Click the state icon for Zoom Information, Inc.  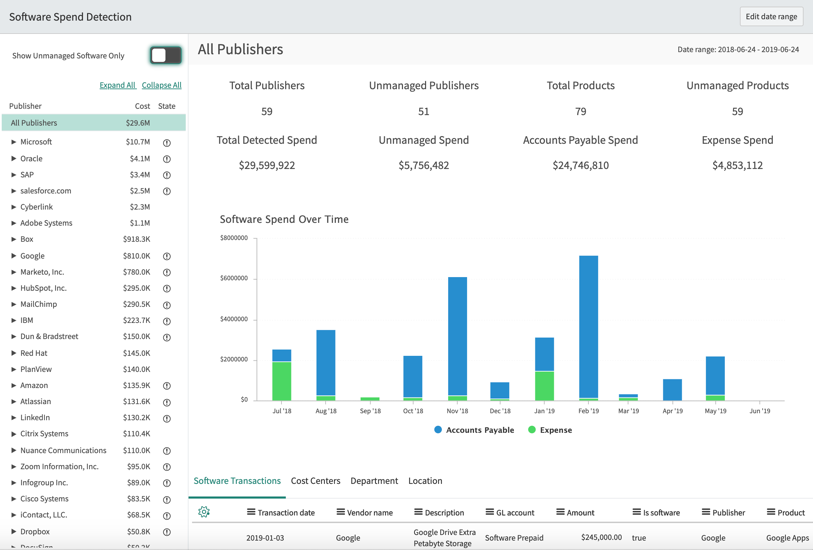pos(167,467)
